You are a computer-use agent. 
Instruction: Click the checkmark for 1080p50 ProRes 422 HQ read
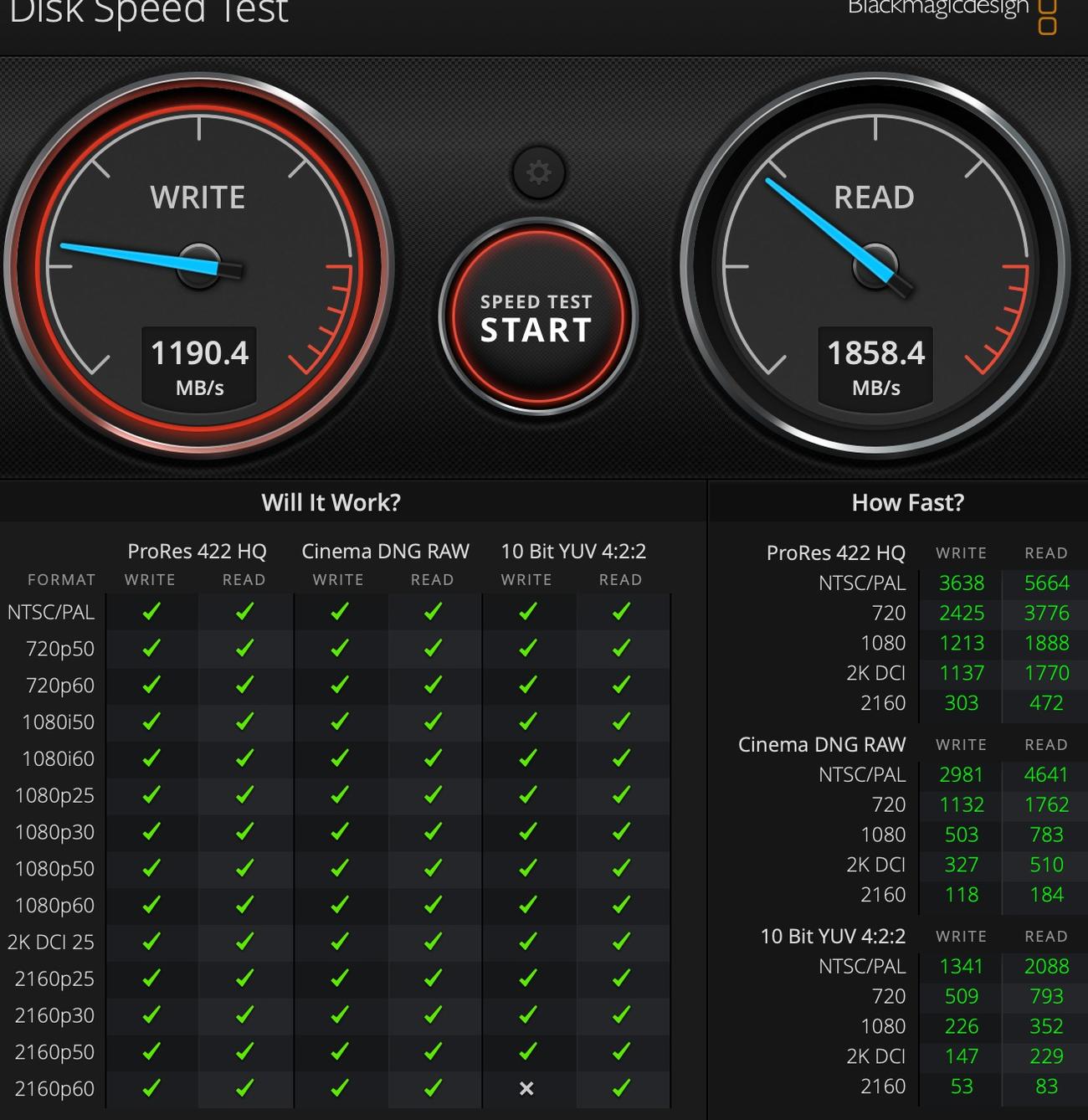point(244,869)
